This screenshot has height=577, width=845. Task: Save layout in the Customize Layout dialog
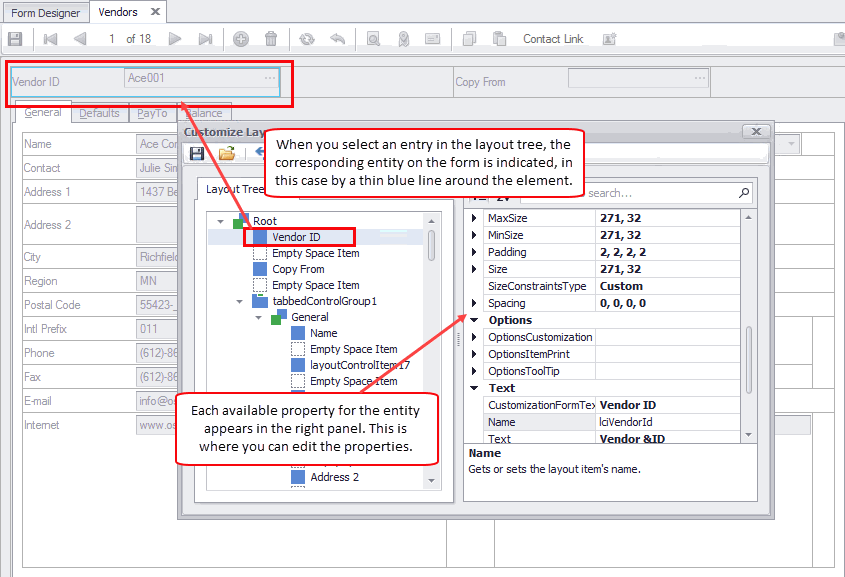point(197,153)
